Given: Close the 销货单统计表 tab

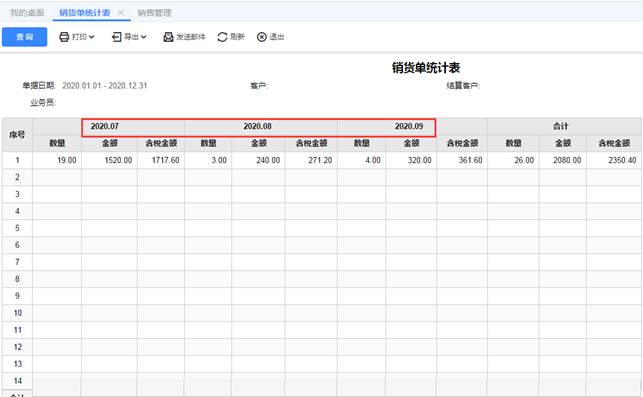Looking at the screenshot, I should pyautogui.click(x=121, y=13).
